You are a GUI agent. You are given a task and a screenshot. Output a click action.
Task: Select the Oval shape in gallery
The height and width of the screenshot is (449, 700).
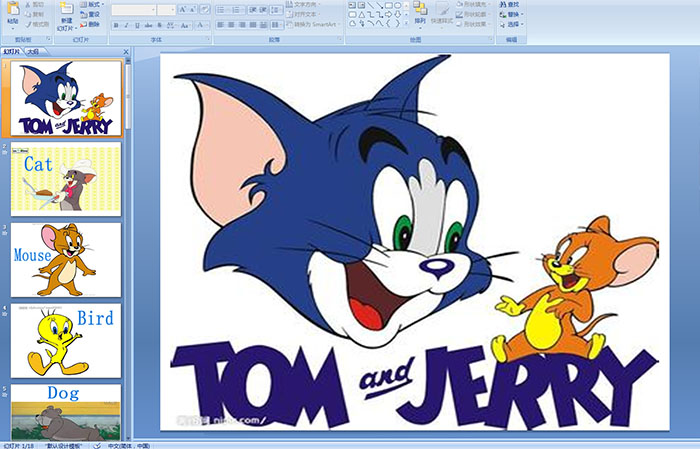[398, 5]
